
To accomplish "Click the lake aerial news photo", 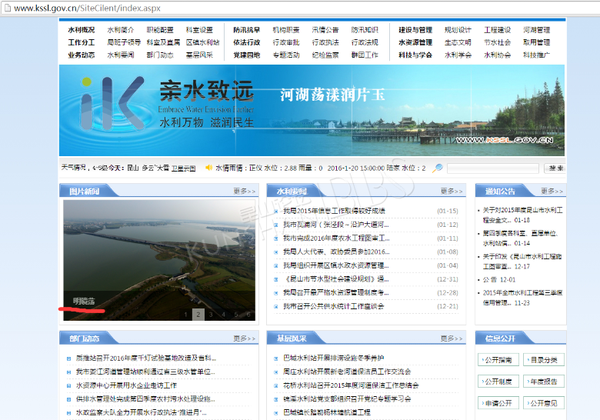I will tap(159, 260).
